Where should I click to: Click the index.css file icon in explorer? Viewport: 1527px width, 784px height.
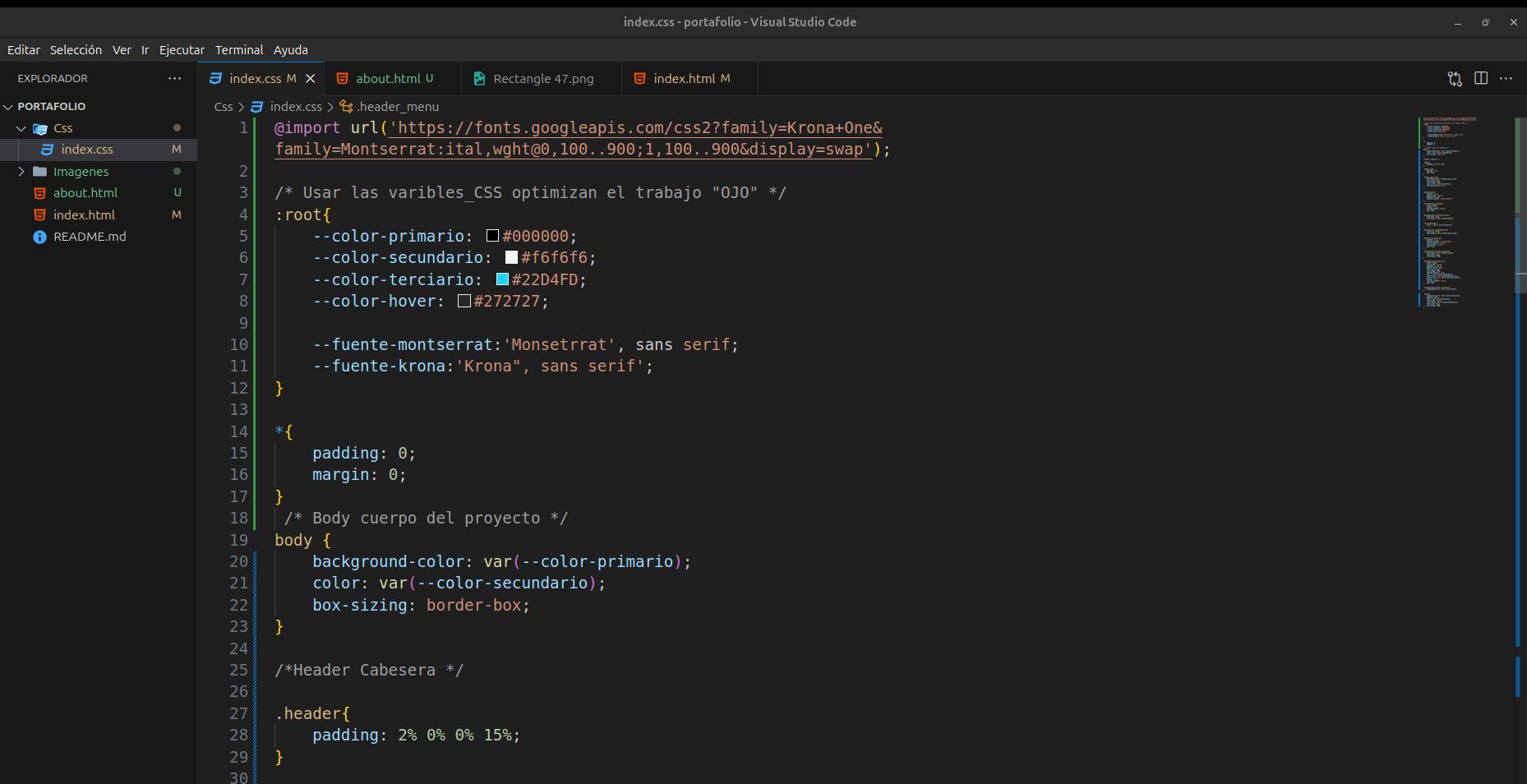click(x=47, y=150)
